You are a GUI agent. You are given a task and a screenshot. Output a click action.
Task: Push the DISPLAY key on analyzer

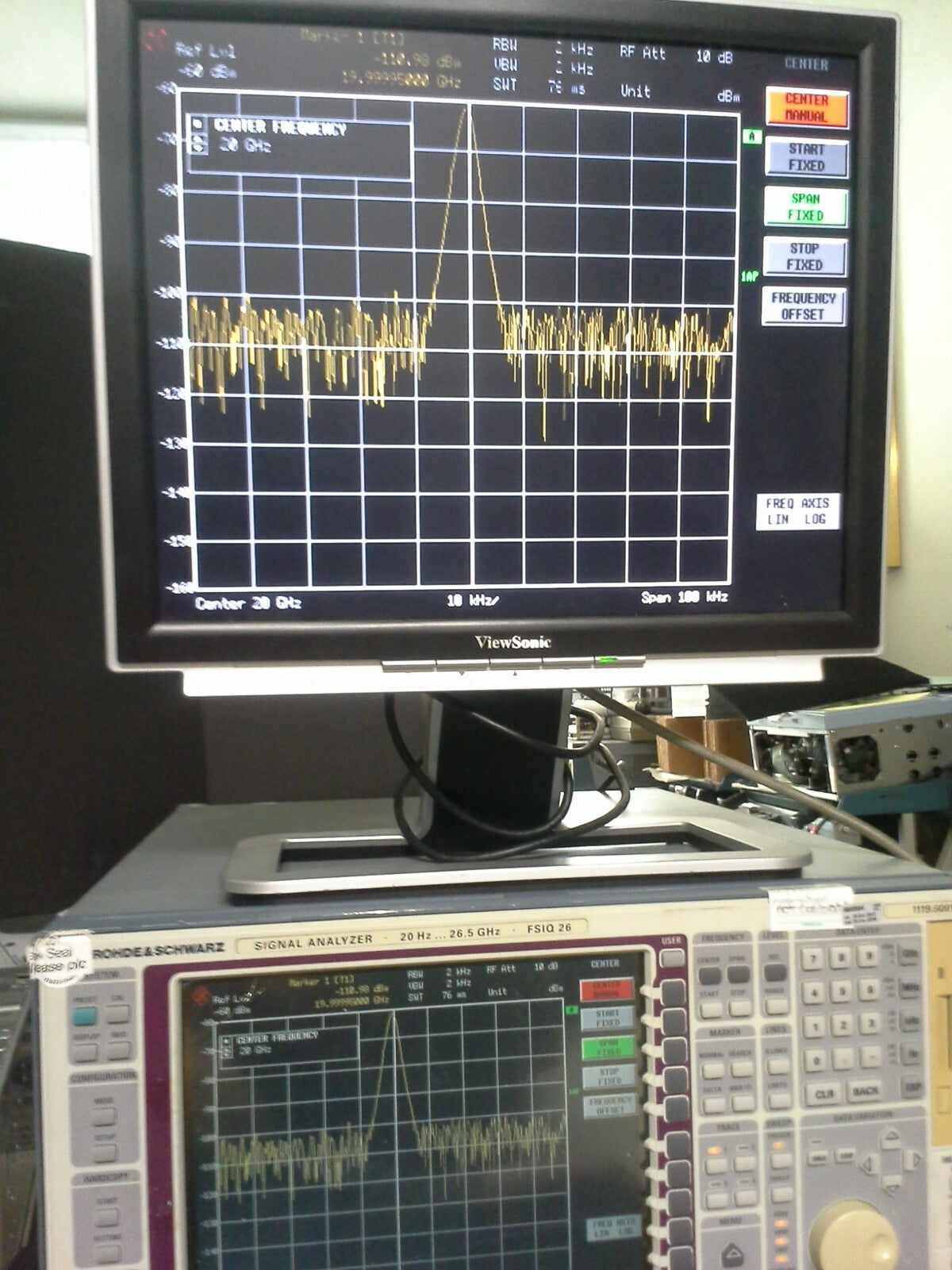pyautogui.click(x=85, y=1053)
